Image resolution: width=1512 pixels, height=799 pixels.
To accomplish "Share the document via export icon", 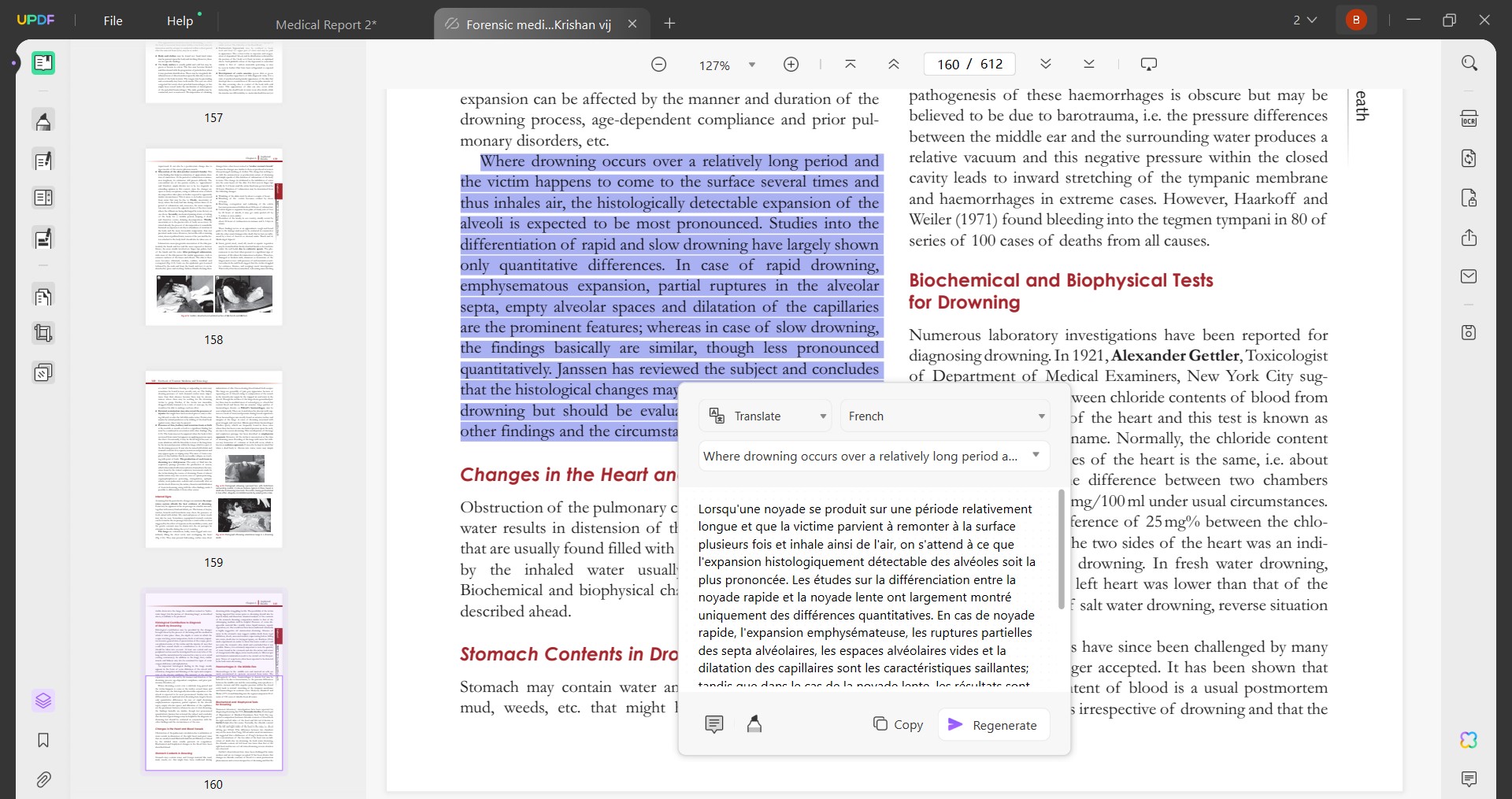I will tap(1469, 238).
